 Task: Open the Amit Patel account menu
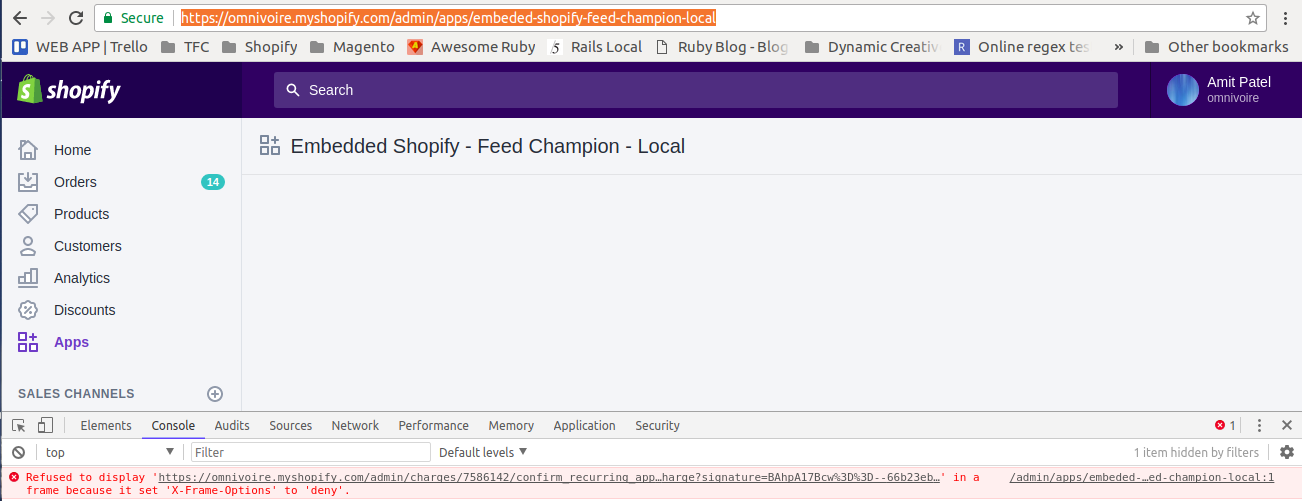pos(1225,90)
